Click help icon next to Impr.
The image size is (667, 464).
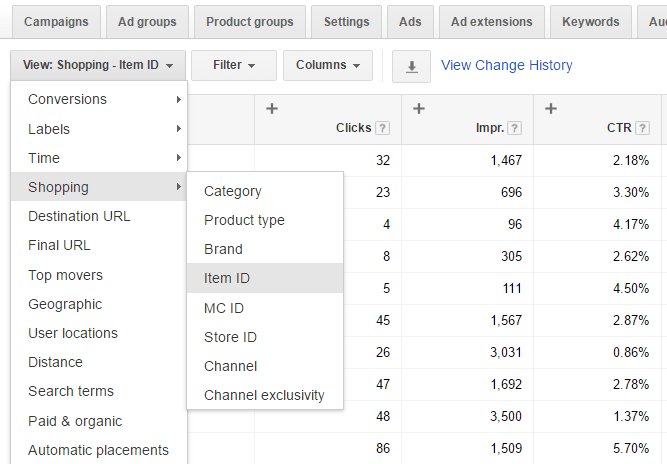tap(514, 128)
